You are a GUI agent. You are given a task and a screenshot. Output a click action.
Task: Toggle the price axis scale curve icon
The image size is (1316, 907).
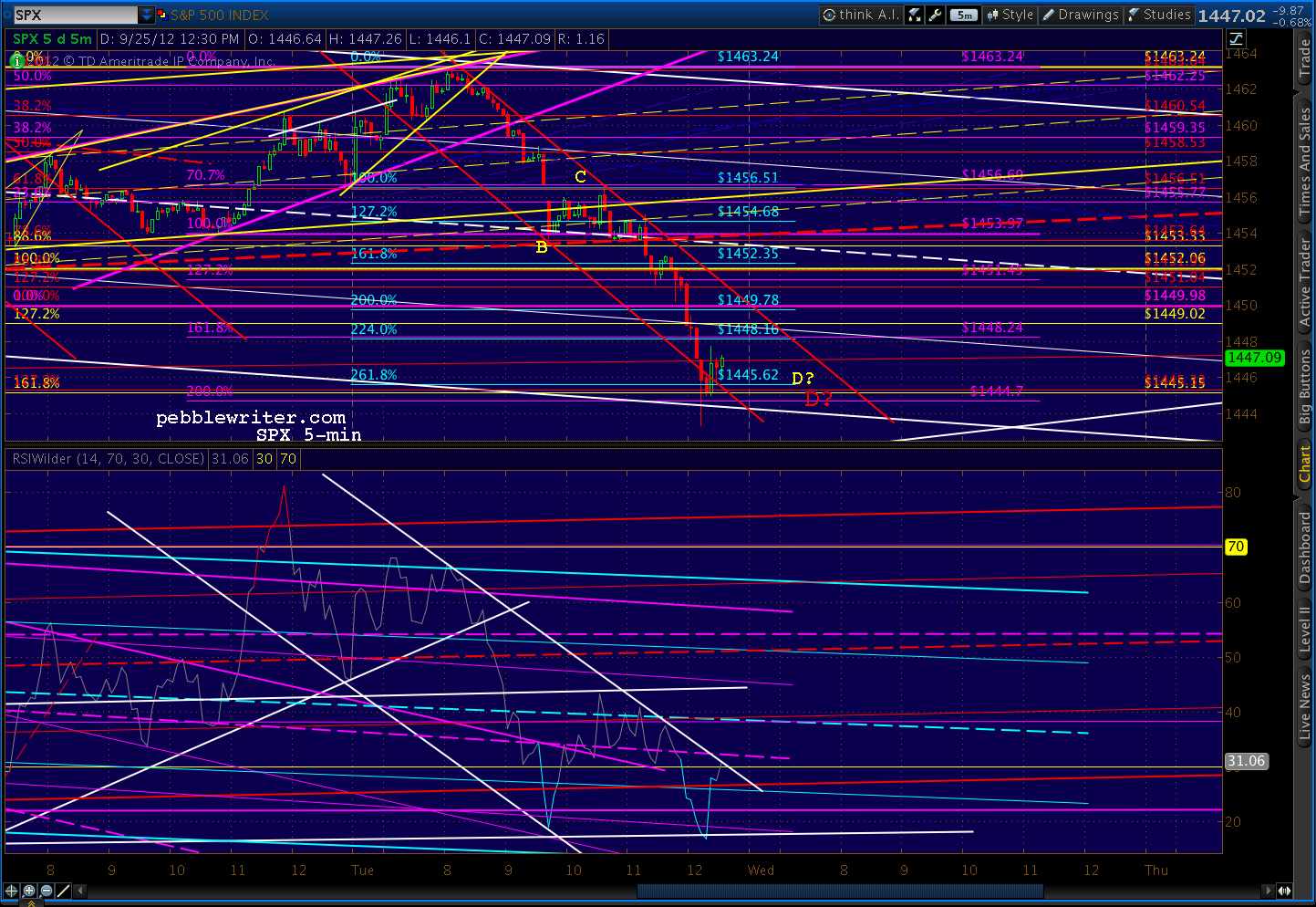tap(1236, 38)
